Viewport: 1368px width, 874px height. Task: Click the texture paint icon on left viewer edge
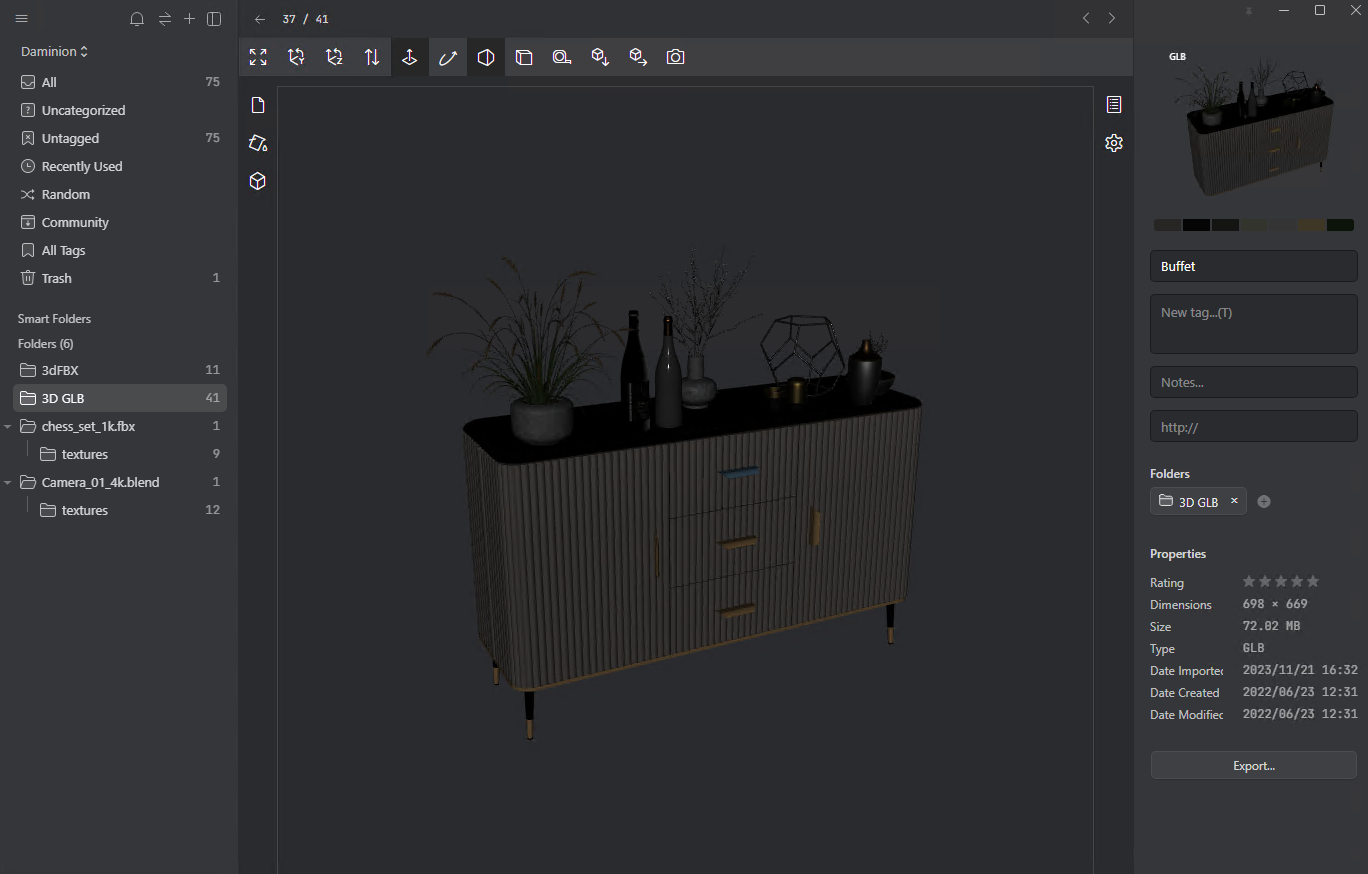(258, 143)
